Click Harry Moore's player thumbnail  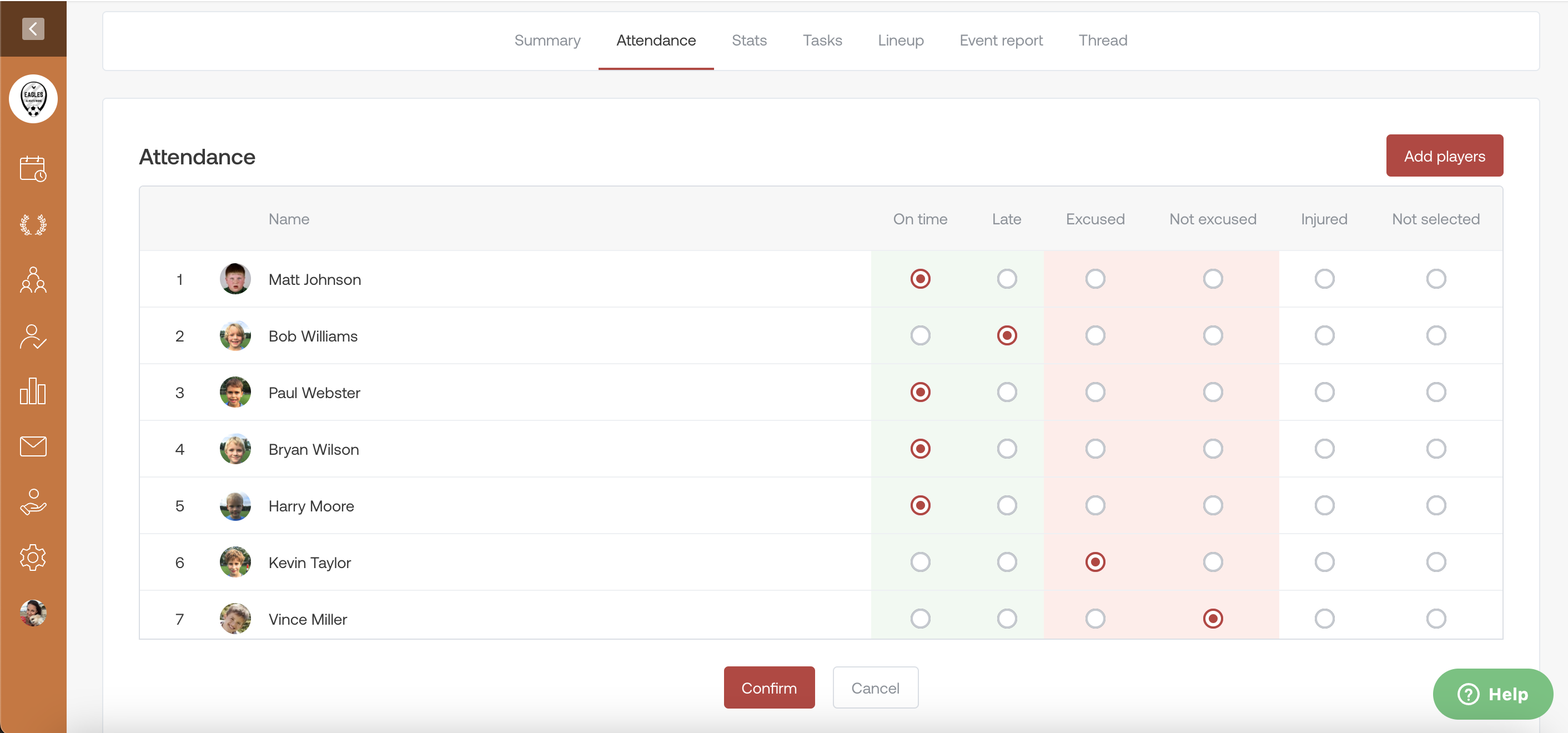[235, 506]
